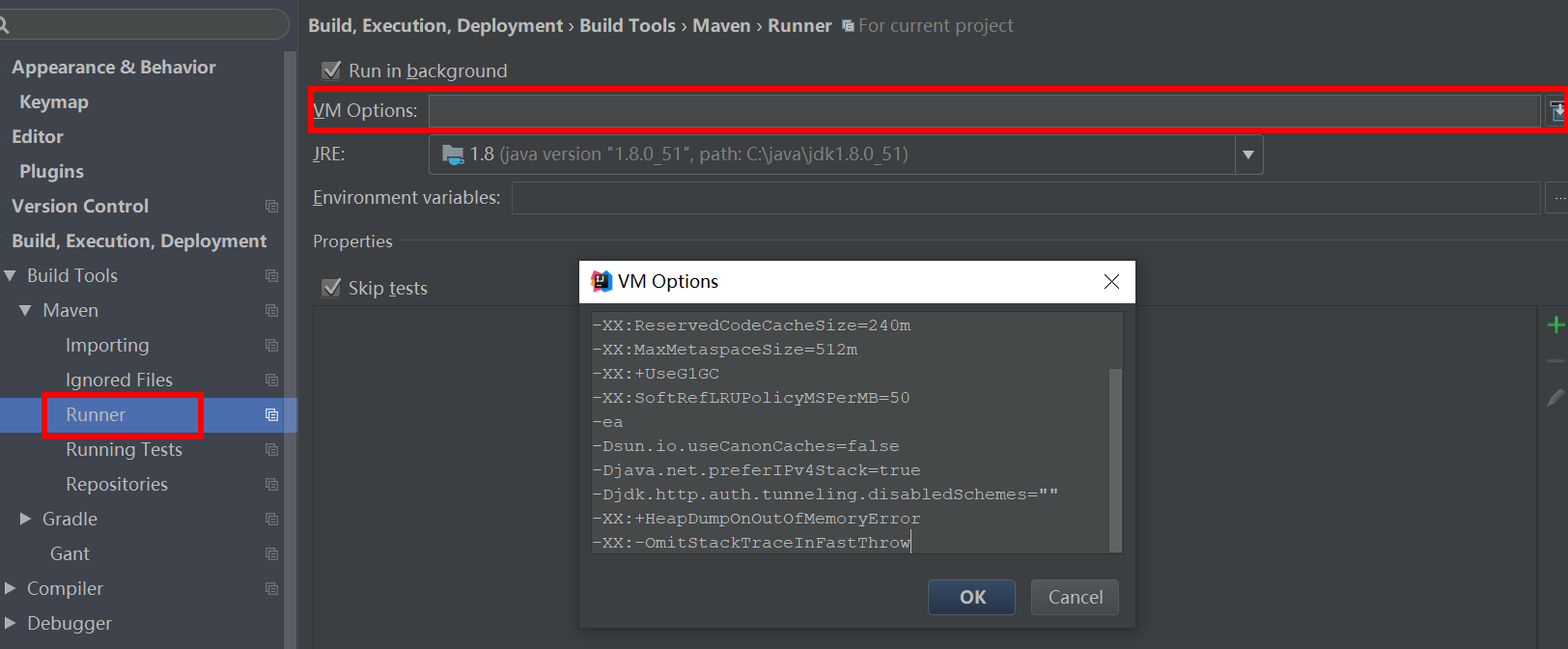This screenshot has width=1568, height=649.
Task: Click the minus remove property icon
Action: click(x=1555, y=361)
